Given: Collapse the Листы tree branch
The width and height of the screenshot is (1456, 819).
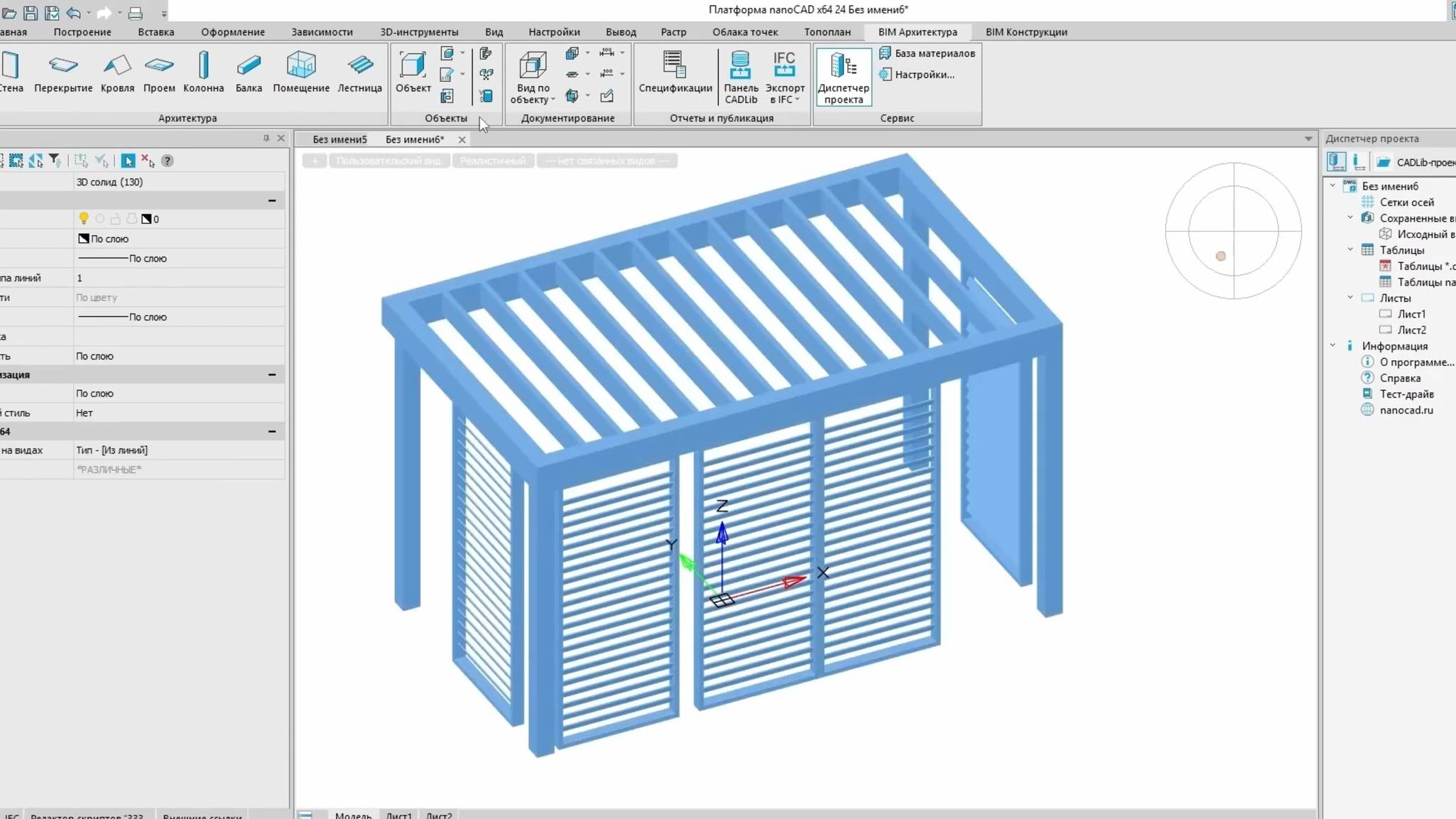Looking at the screenshot, I should [x=1349, y=298].
